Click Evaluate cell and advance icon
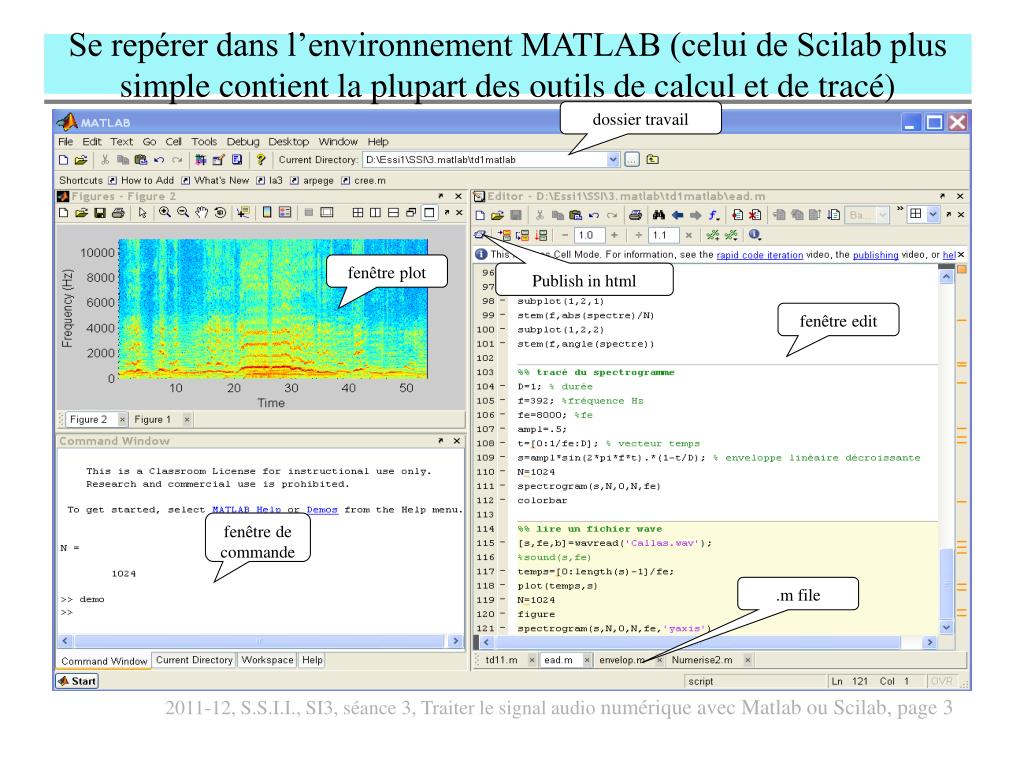 (522, 235)
